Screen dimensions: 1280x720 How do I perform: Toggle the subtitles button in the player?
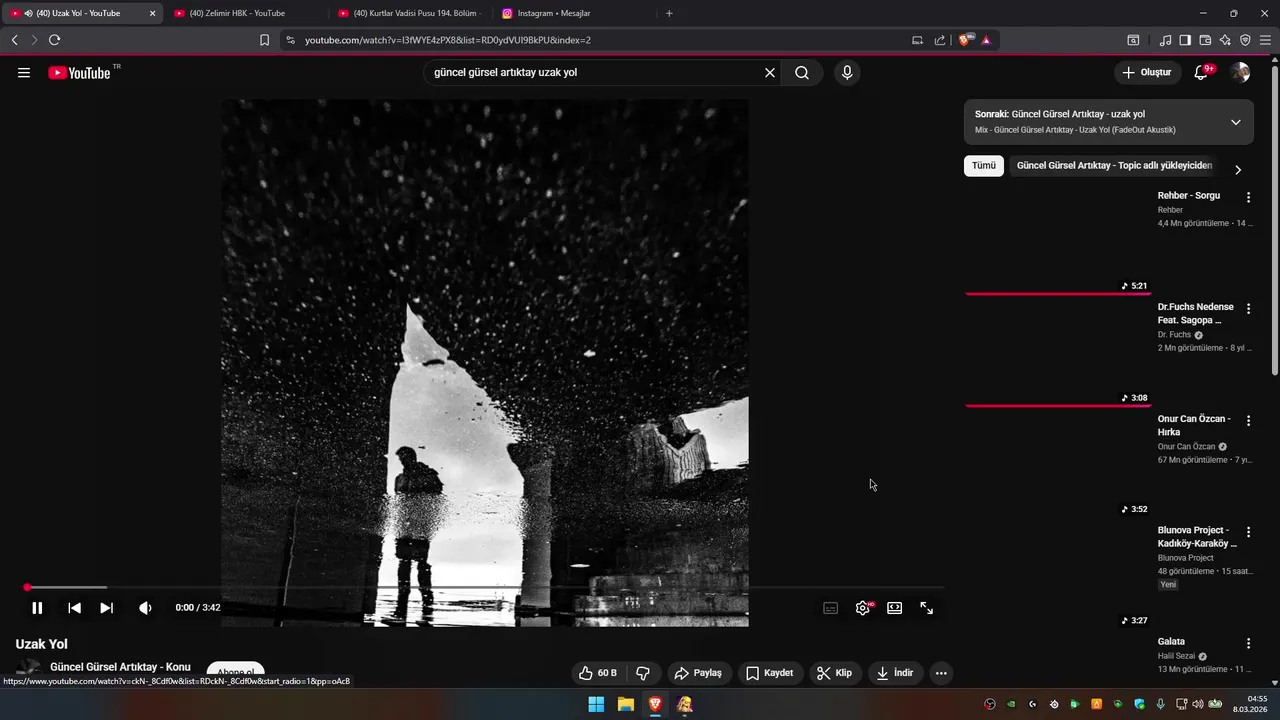830,608
